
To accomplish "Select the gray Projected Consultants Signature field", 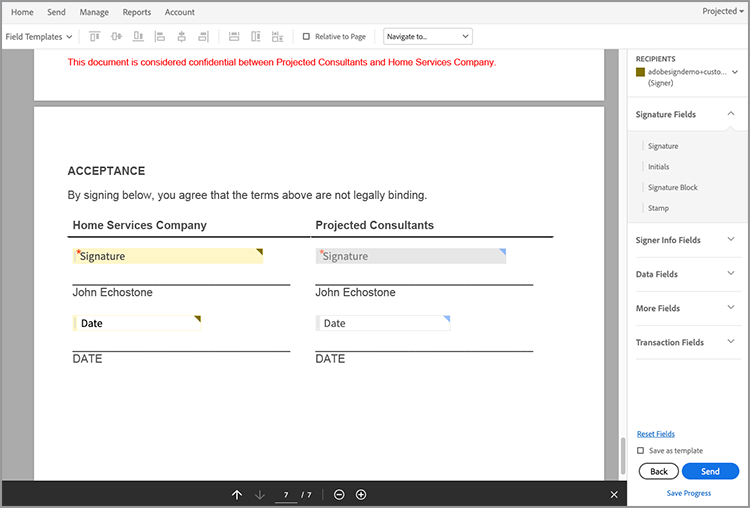I will pos(411,256).
